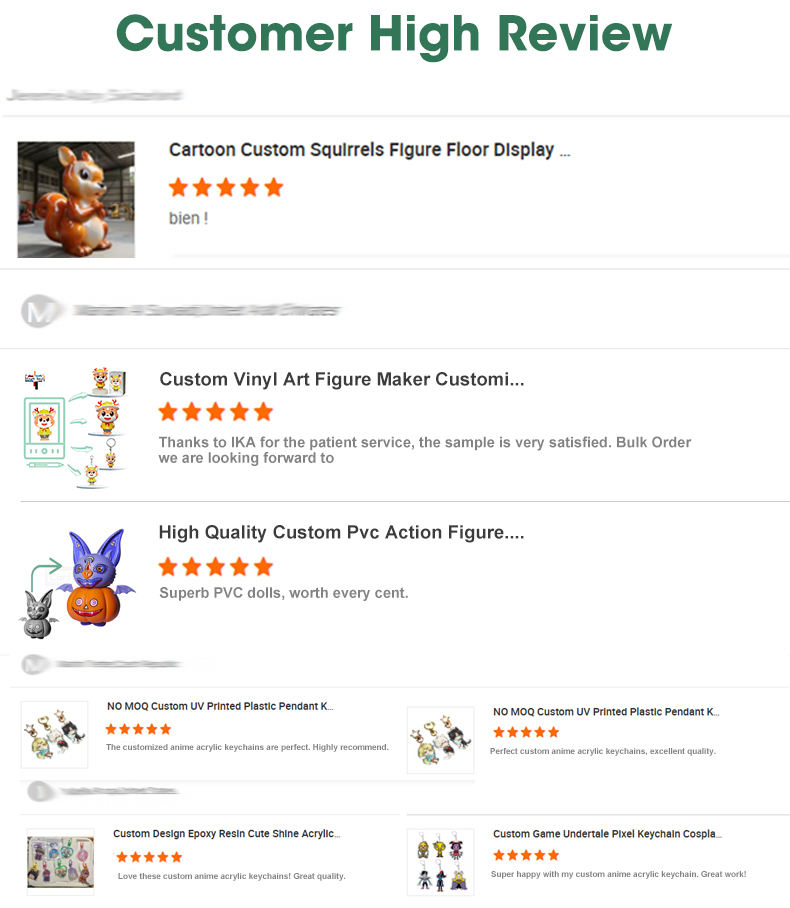Open Cartoon Custom Squirrels Figure Floor Display link
This screenshot has width=790, height=908.
(369, 150)
